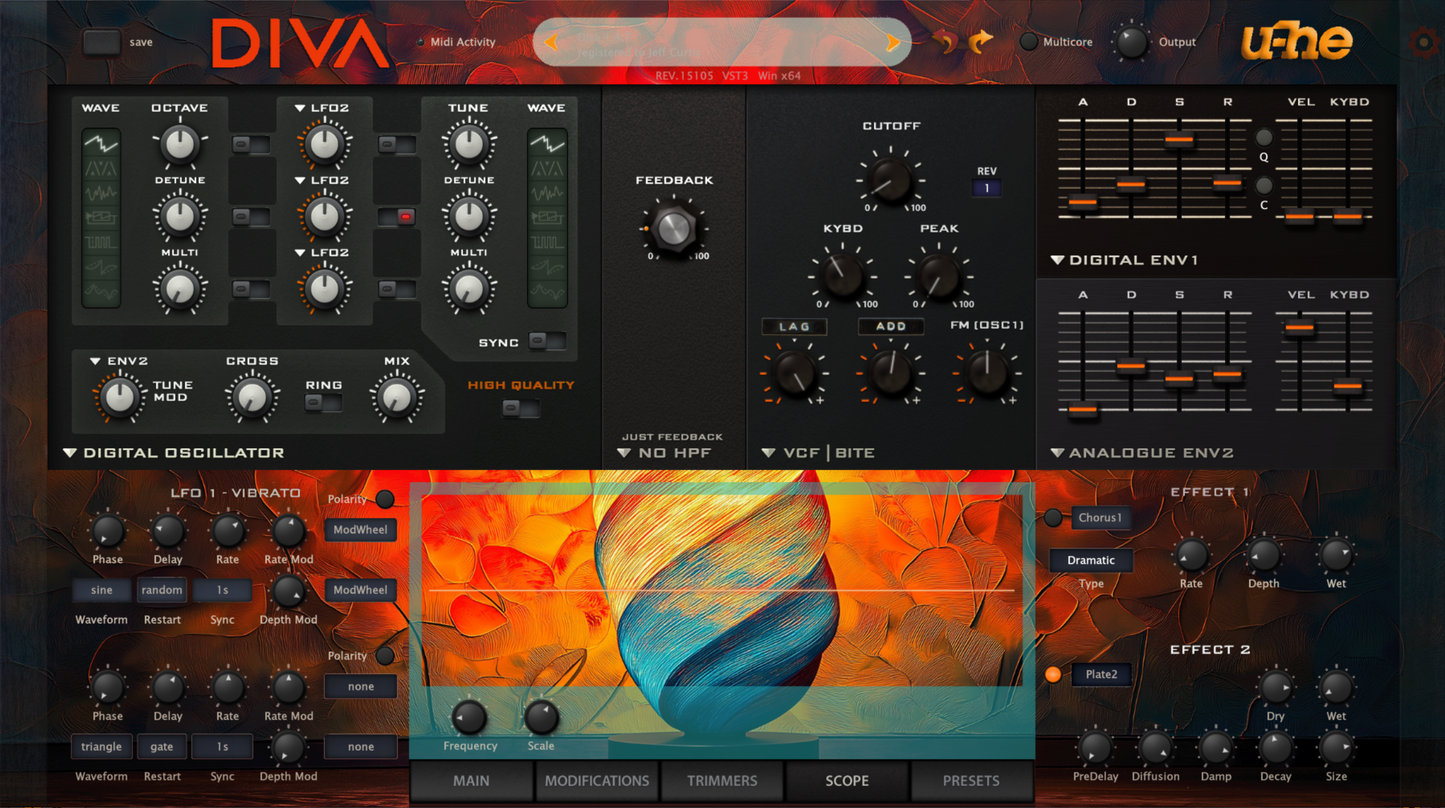Screen dimensions: 1445x808
Task: Click the DIVA logo
Action: (x=300, y=45)
